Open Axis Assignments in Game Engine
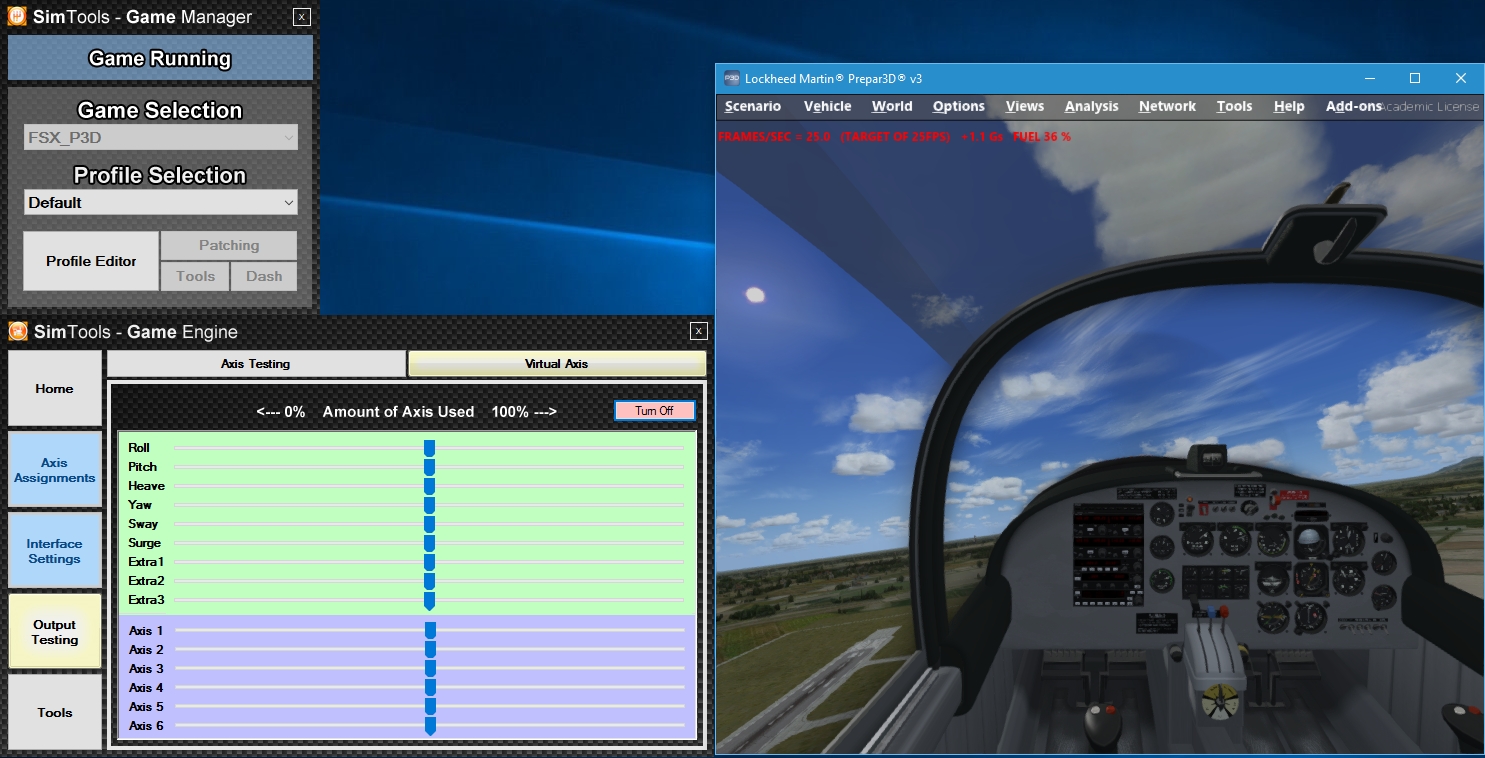1485x758 pixels. (55, 470)
